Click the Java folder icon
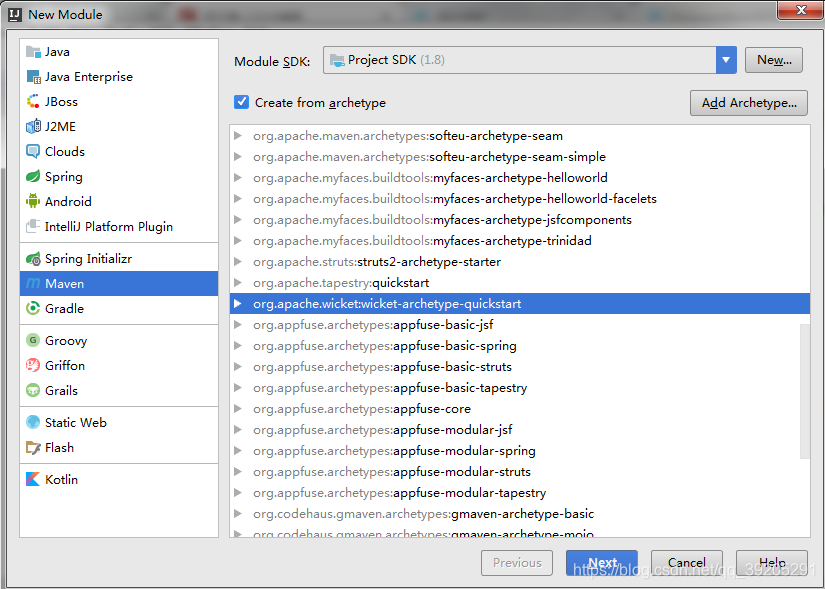 pos(33,52)
